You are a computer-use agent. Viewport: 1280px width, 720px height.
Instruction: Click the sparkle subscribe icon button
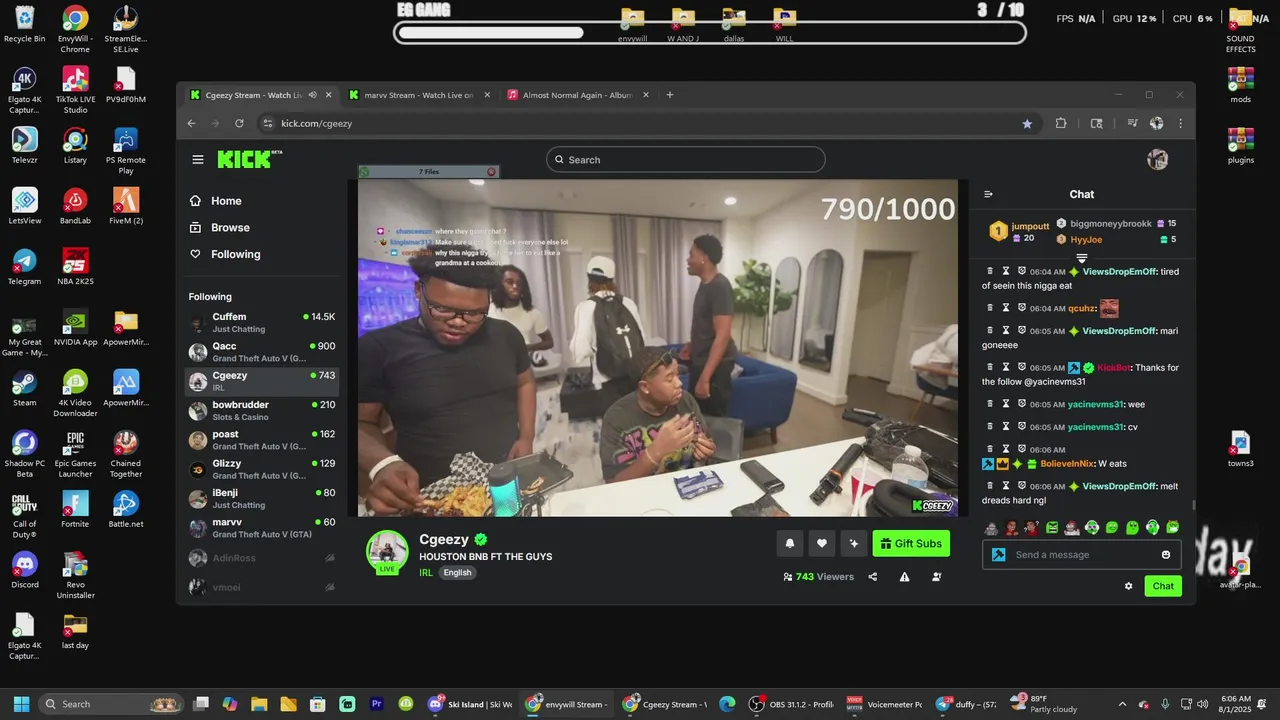pos(854,543)
